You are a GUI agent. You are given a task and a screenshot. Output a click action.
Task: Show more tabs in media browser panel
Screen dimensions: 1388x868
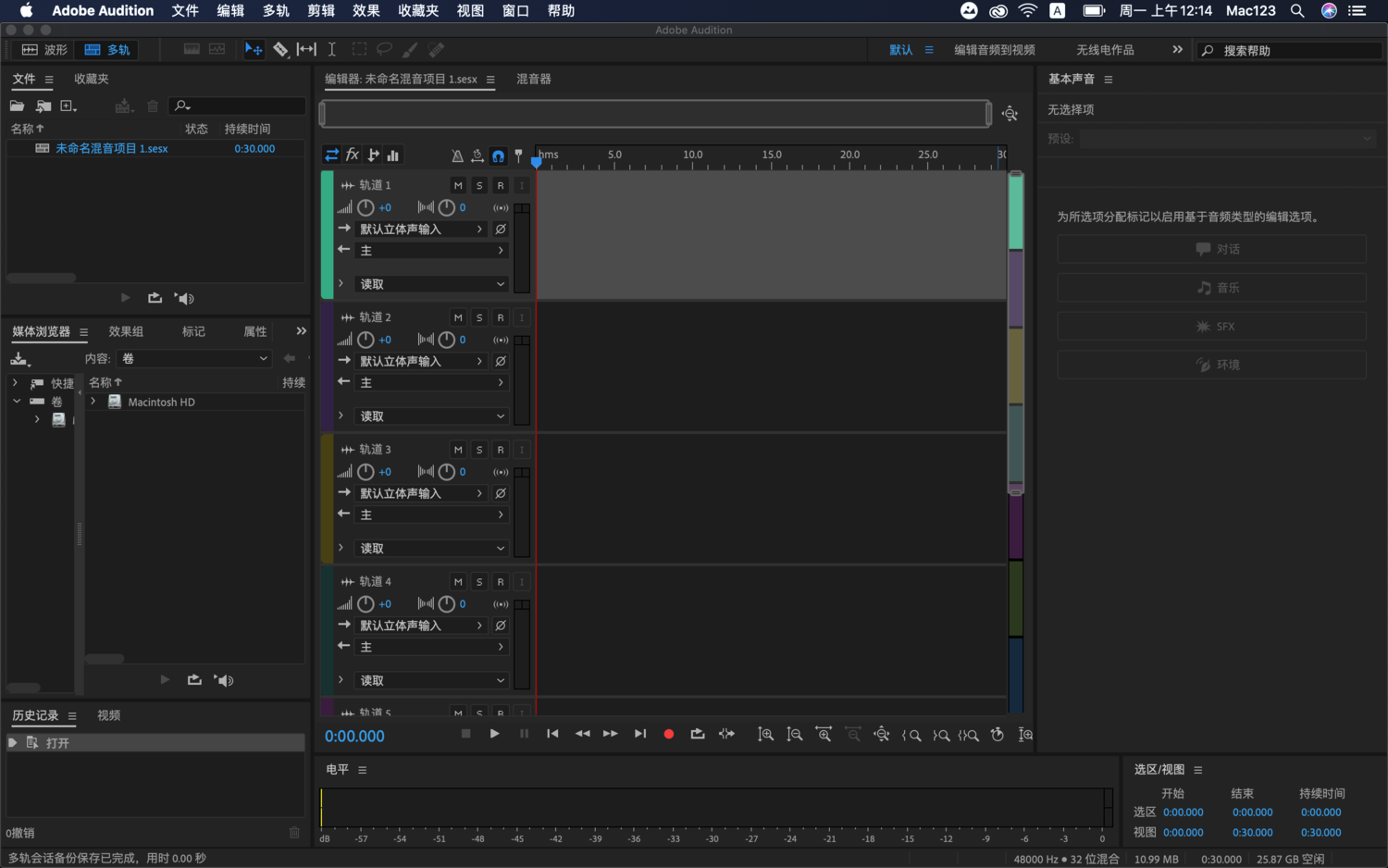click(301, 330)
